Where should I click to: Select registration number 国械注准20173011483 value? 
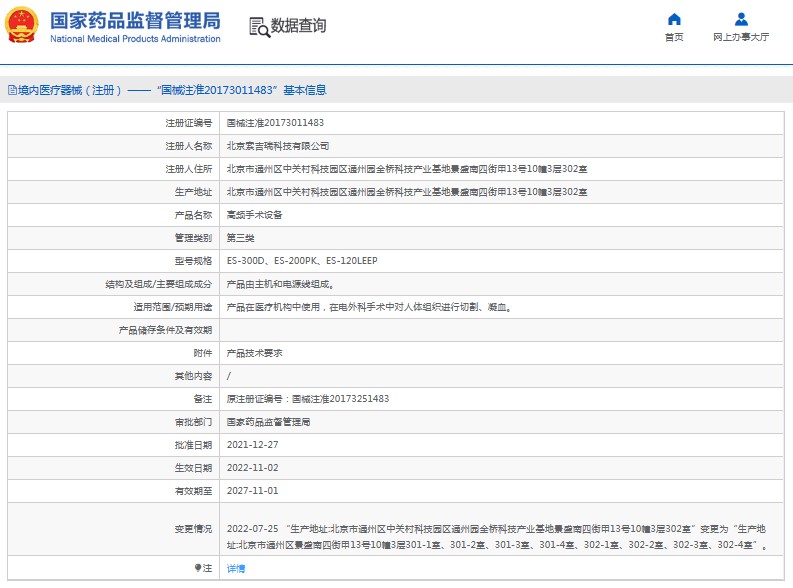click(x=275, y=123)
